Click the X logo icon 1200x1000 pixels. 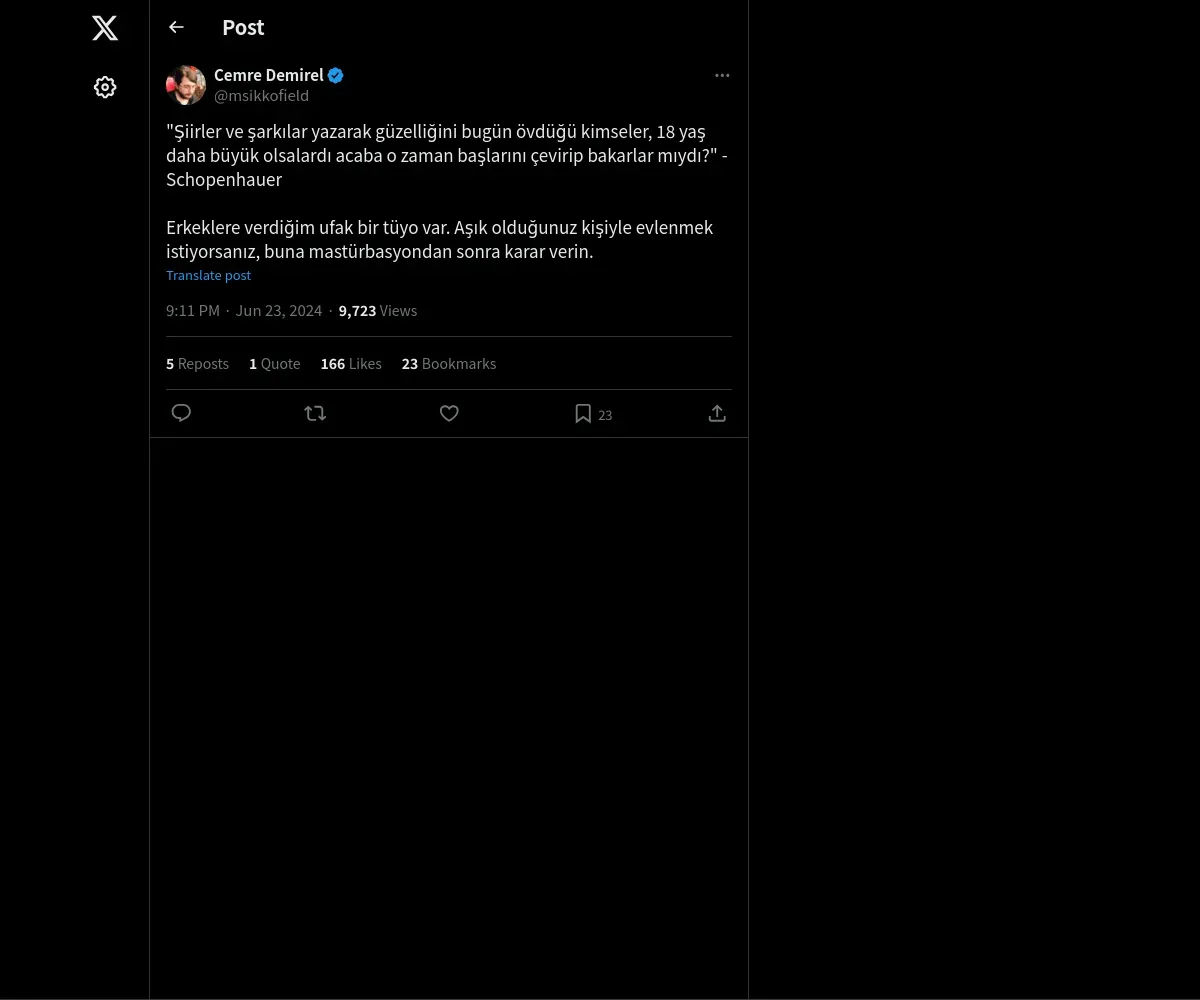[105, 28]
